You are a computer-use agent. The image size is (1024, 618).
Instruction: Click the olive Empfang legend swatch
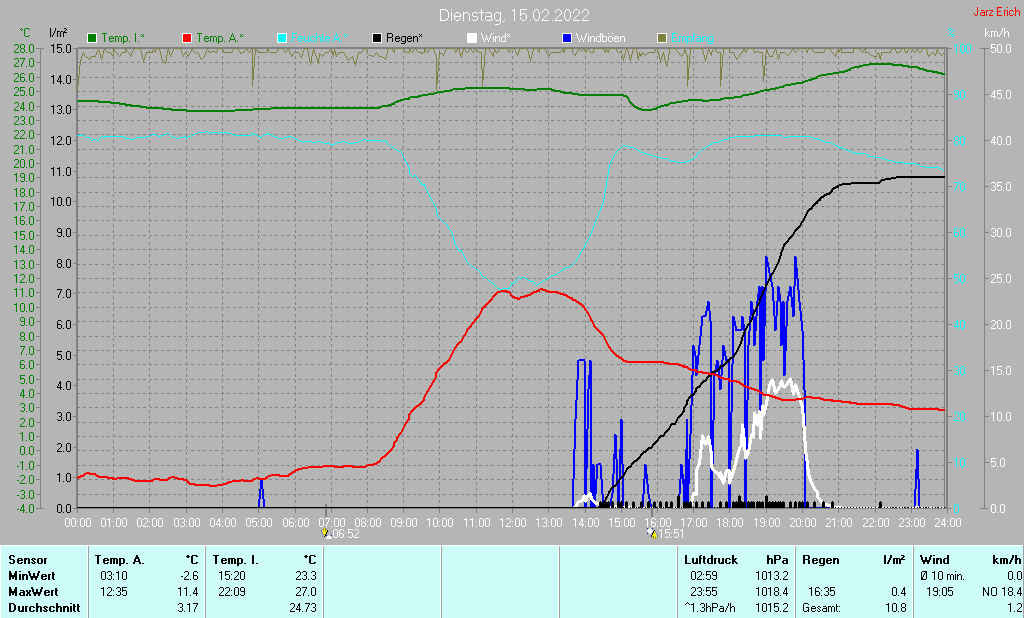[x=662, y=38]
